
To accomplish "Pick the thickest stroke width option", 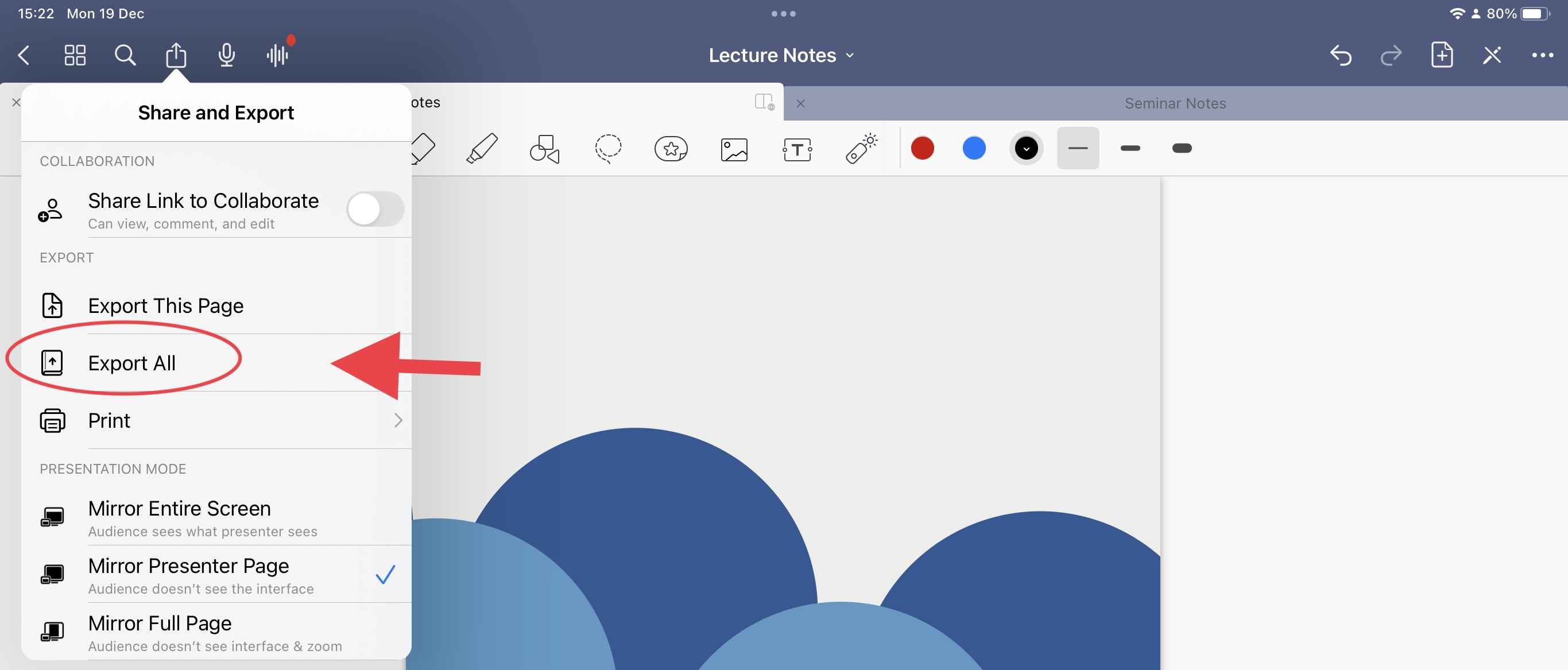I will (1182, 148).
